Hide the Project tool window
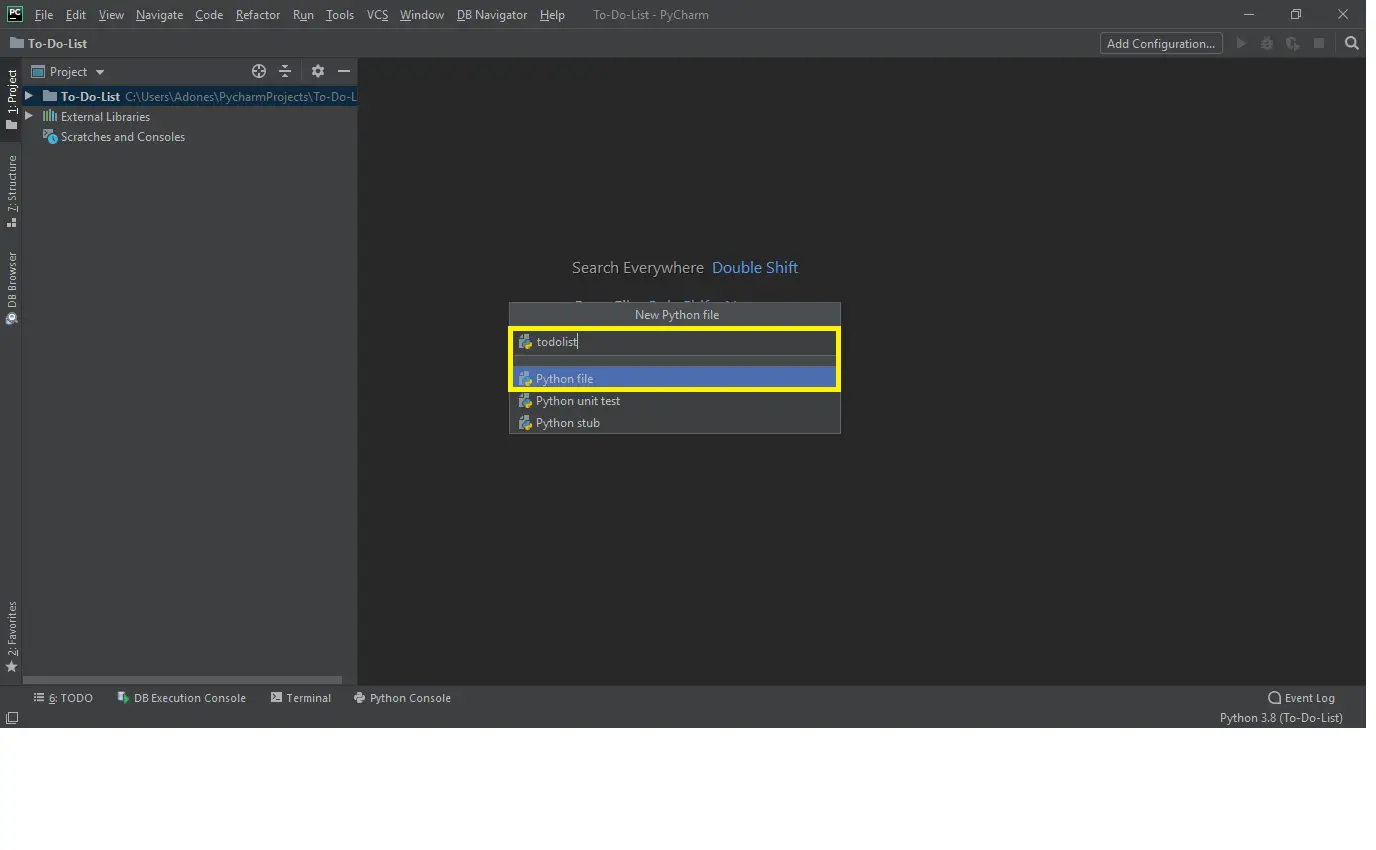Image resolution: width=1376 pixels, height=850 pixels. click(343, 71)
